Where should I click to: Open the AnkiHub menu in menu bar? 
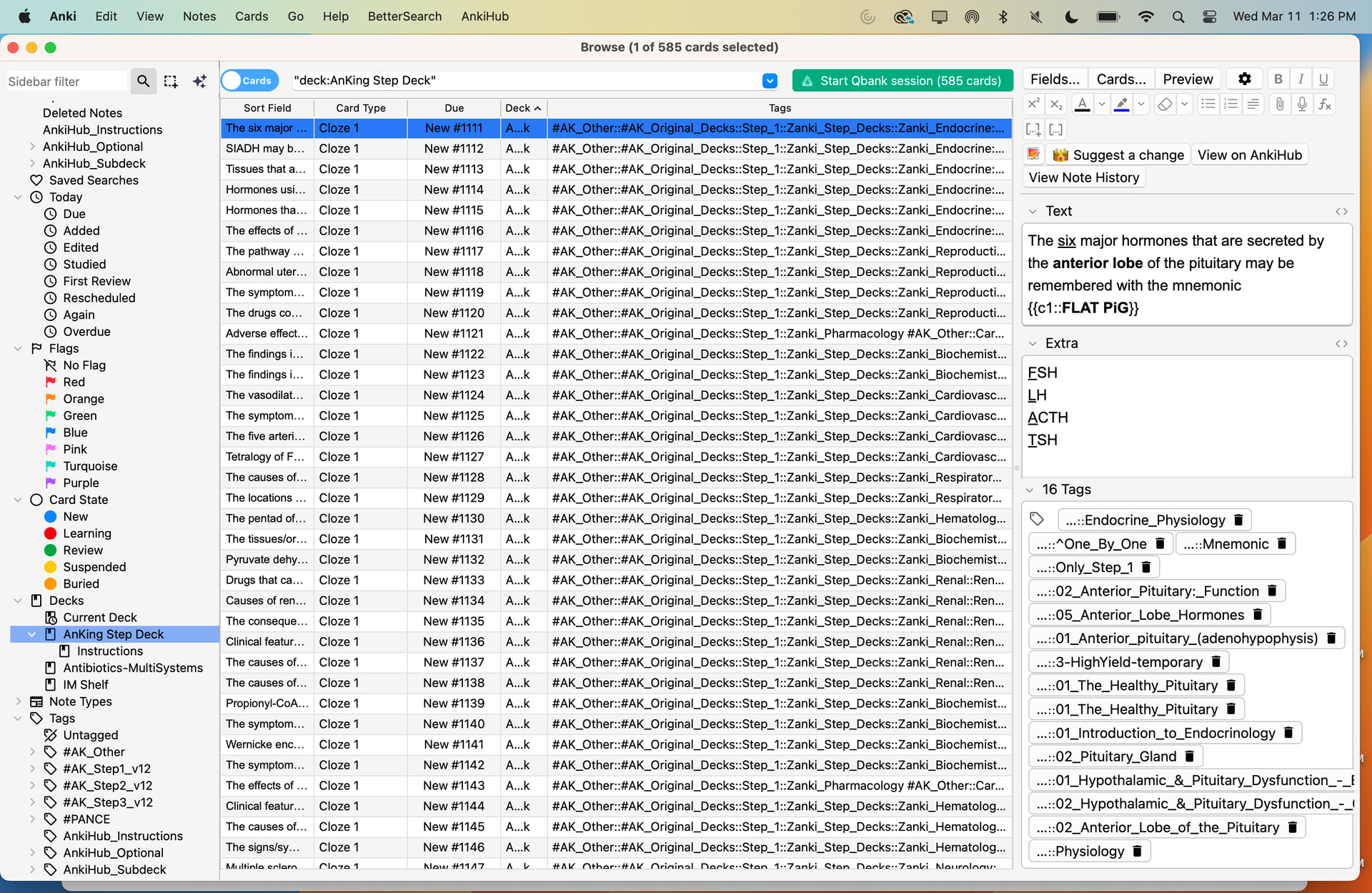[x=484, y=16]
